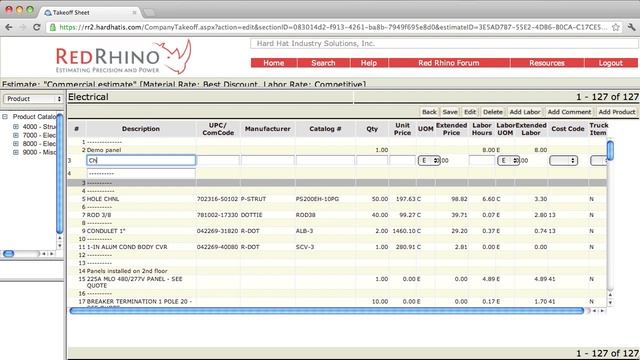
Task: Bookmark page with star icon
Action: click(616, 27)
